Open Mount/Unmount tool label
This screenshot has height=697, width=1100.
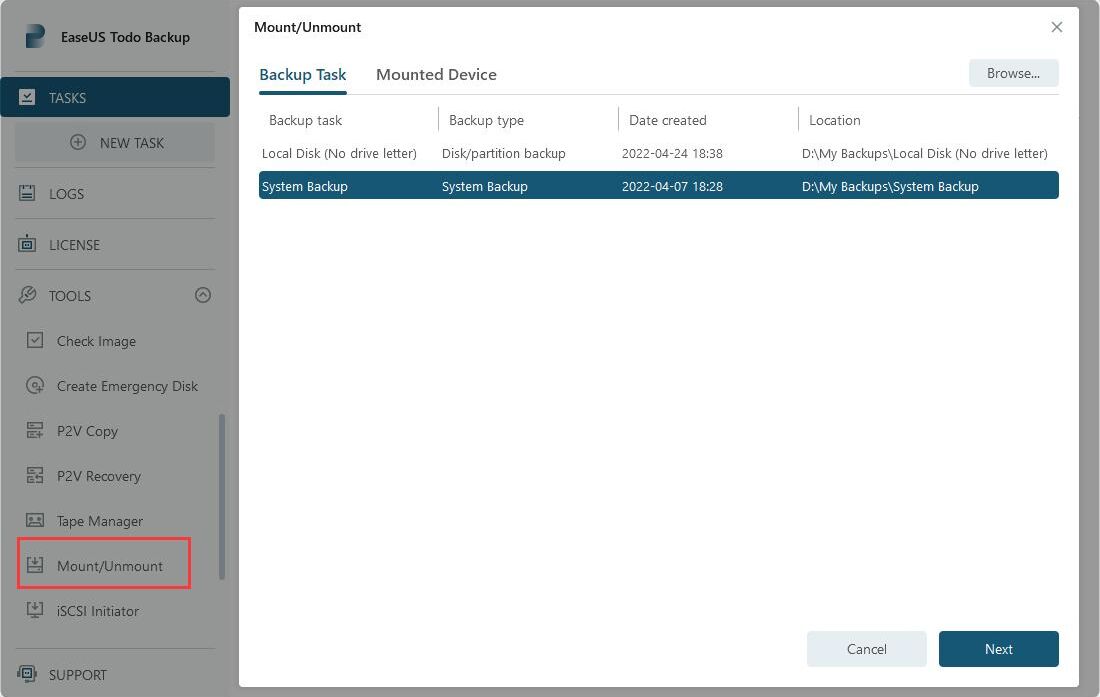[x=109, y=566]
